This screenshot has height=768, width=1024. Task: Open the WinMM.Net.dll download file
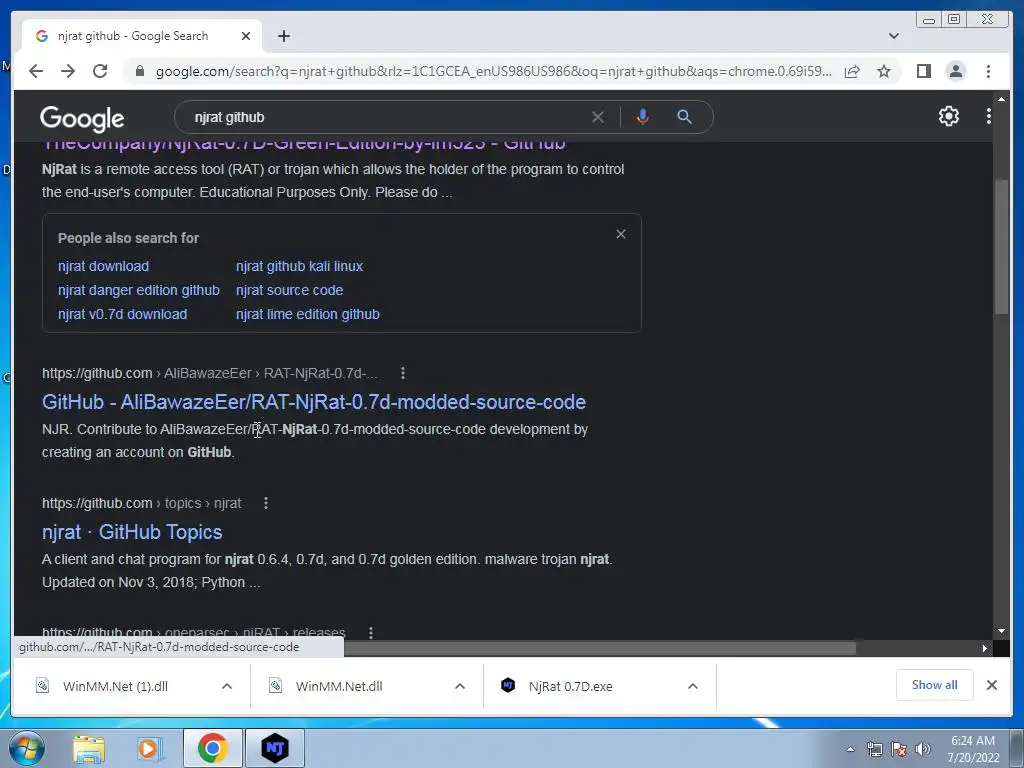[x=338, y=686]
